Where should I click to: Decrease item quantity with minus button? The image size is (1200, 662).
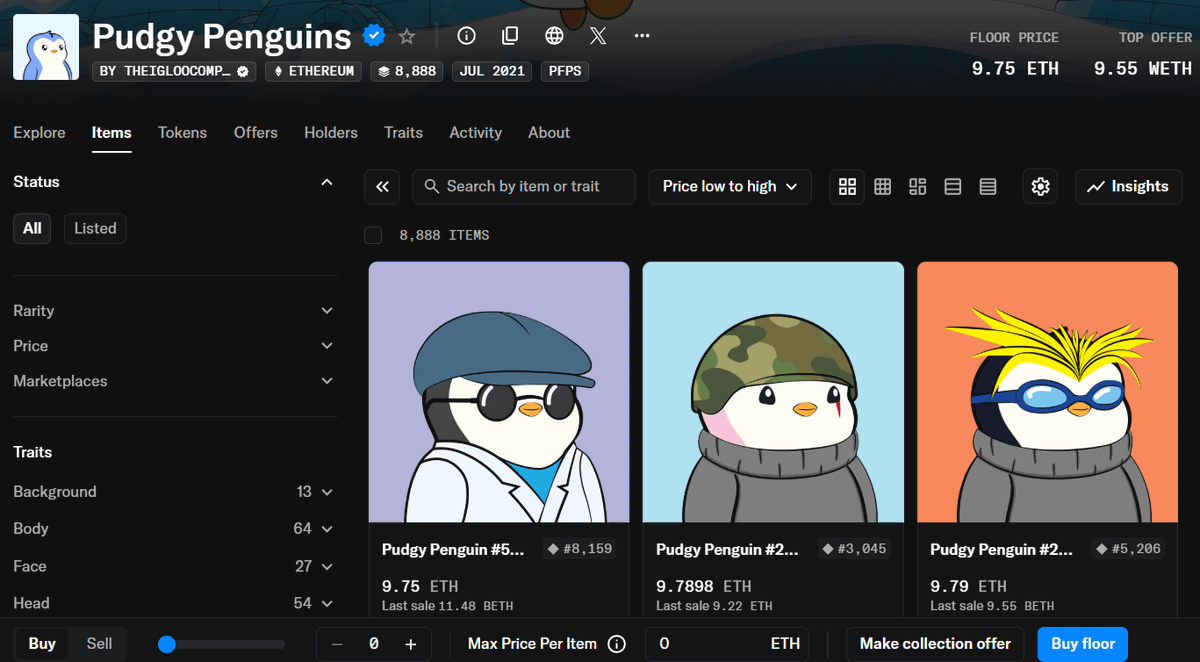tap(337, 644)
